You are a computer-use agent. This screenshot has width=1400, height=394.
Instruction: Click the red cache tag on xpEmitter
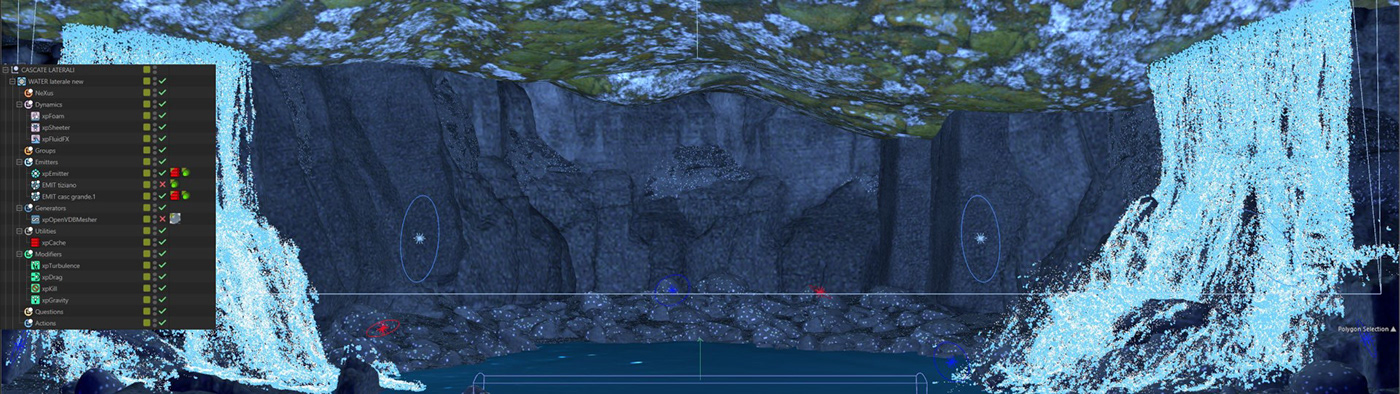[x=174, y=173]
